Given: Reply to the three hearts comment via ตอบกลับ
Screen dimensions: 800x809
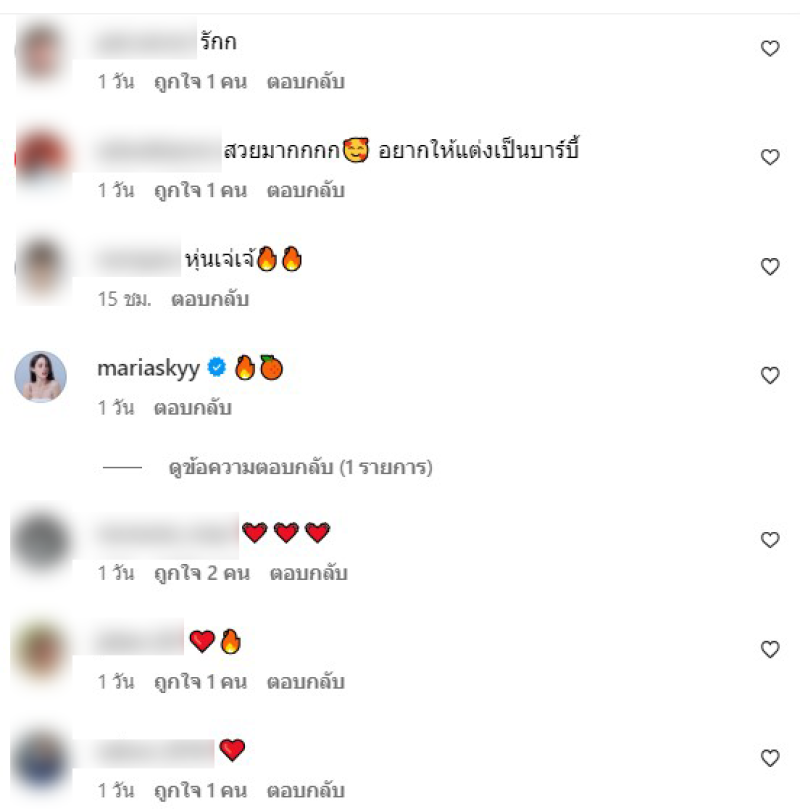Looking at the screenshot, I should tap(308, 573).
